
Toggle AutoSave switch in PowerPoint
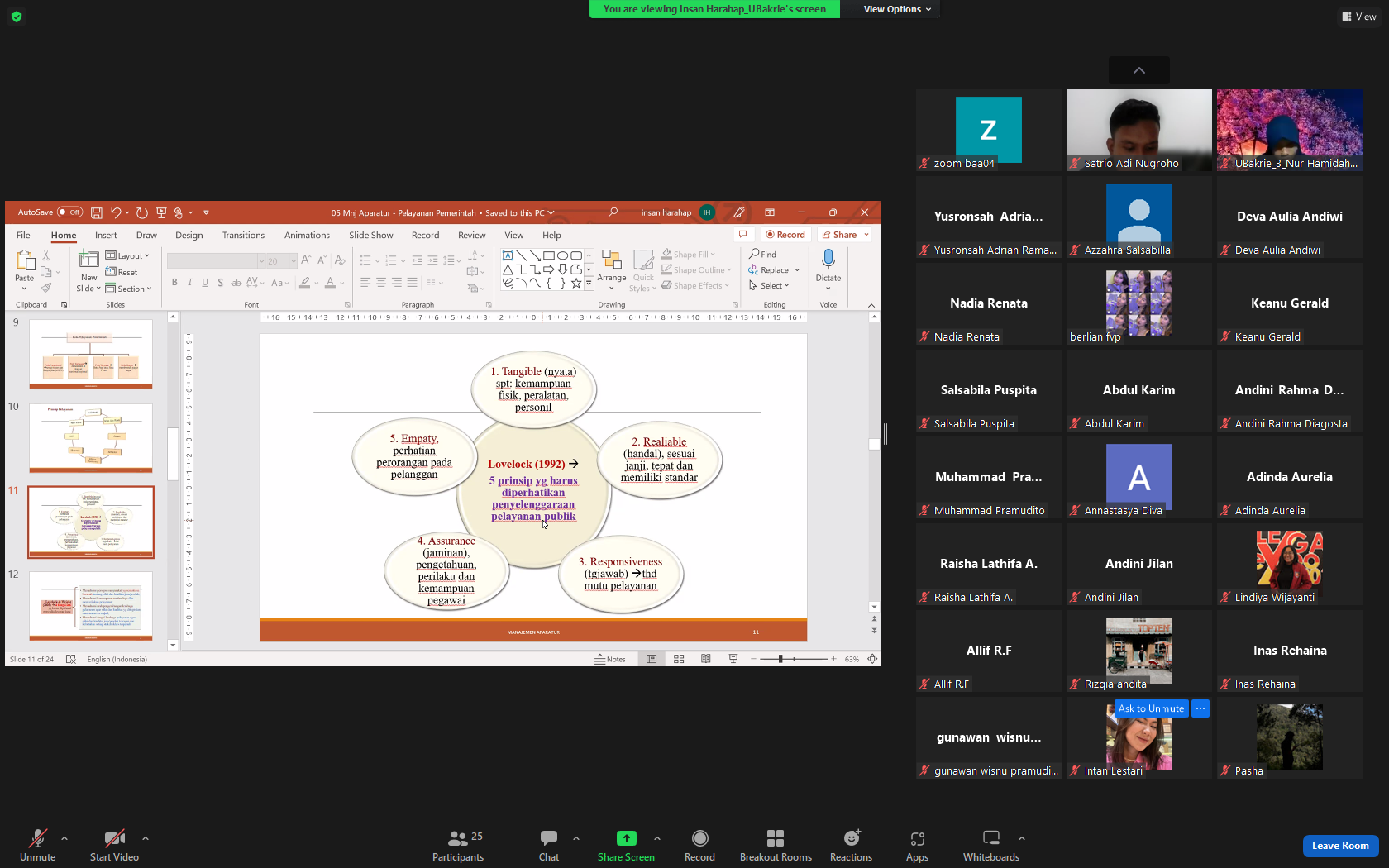click(x=70, y=212)
